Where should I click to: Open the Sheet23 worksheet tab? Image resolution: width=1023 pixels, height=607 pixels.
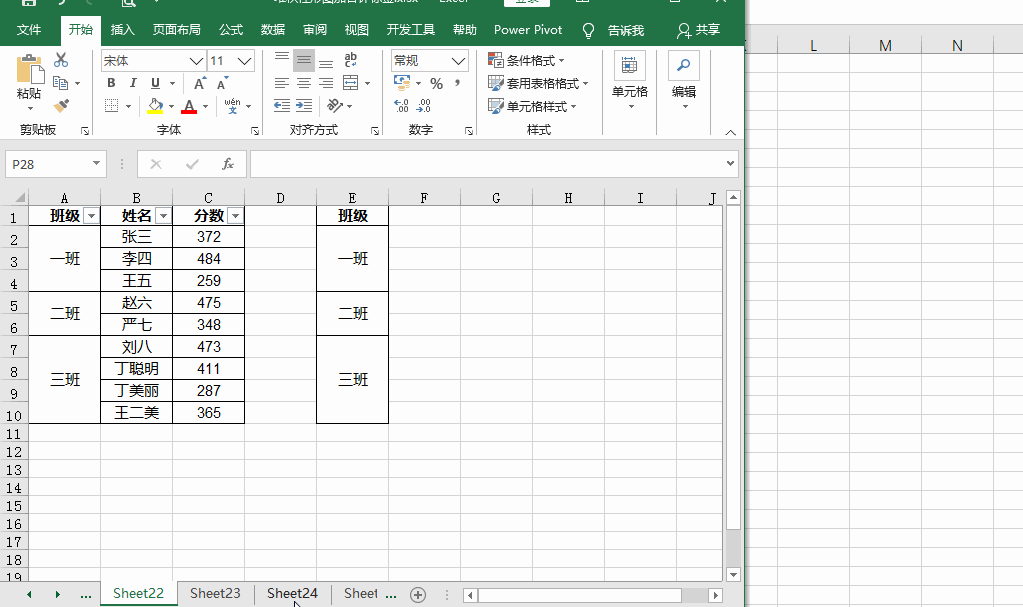(x=215, y=593)
